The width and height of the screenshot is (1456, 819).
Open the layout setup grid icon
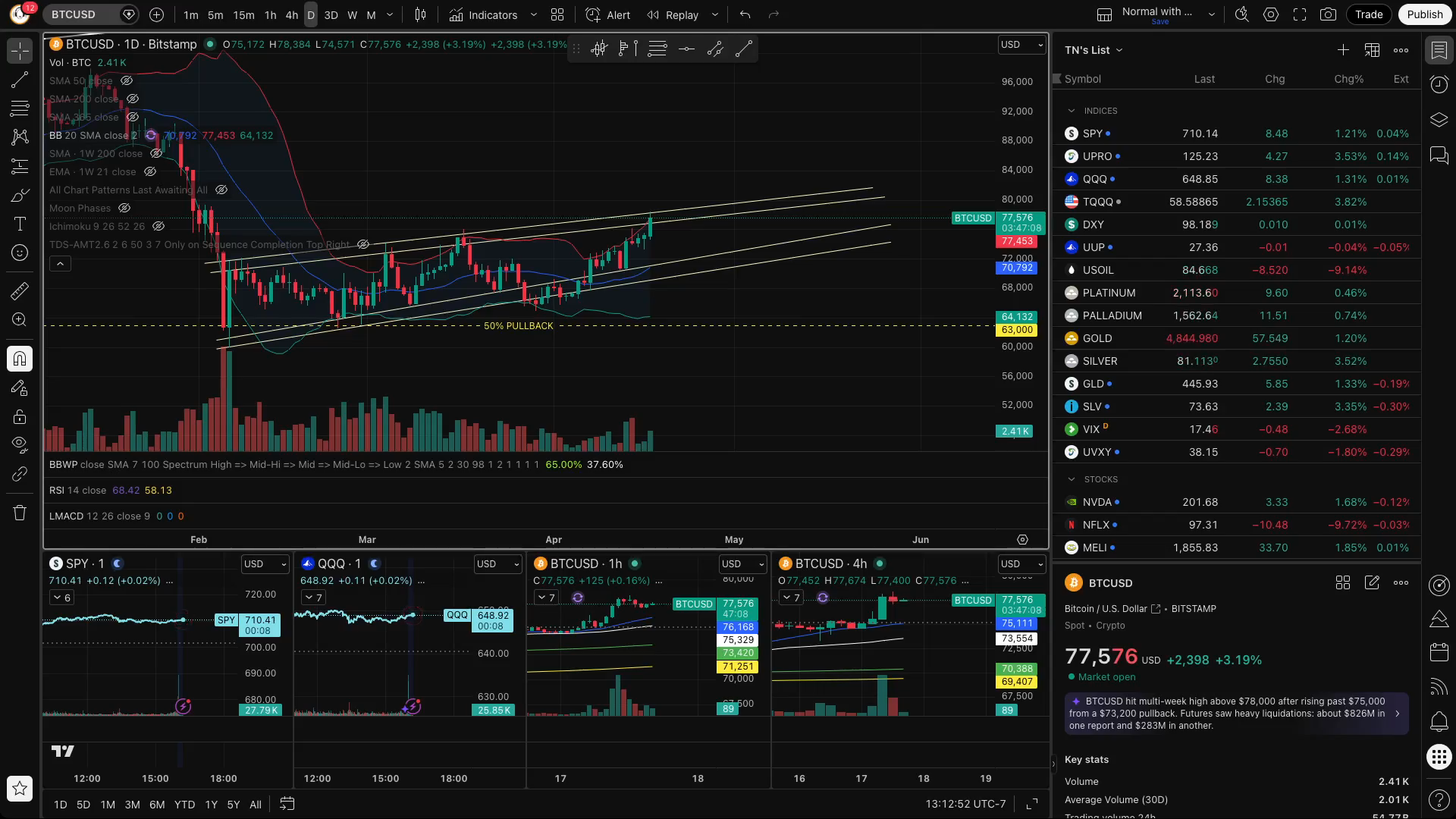557,14
